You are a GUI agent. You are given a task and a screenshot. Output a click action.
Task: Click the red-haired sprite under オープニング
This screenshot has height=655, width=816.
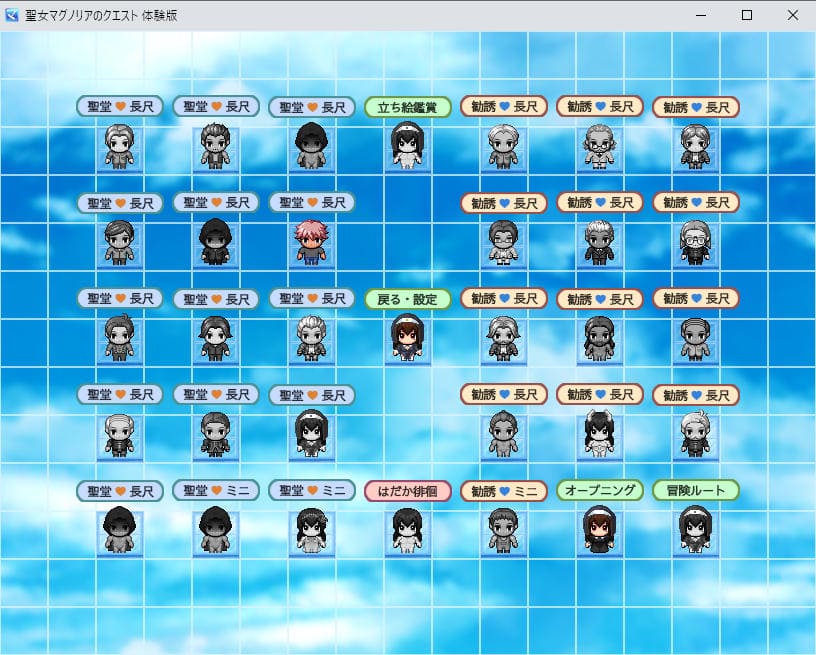[598, 530]
